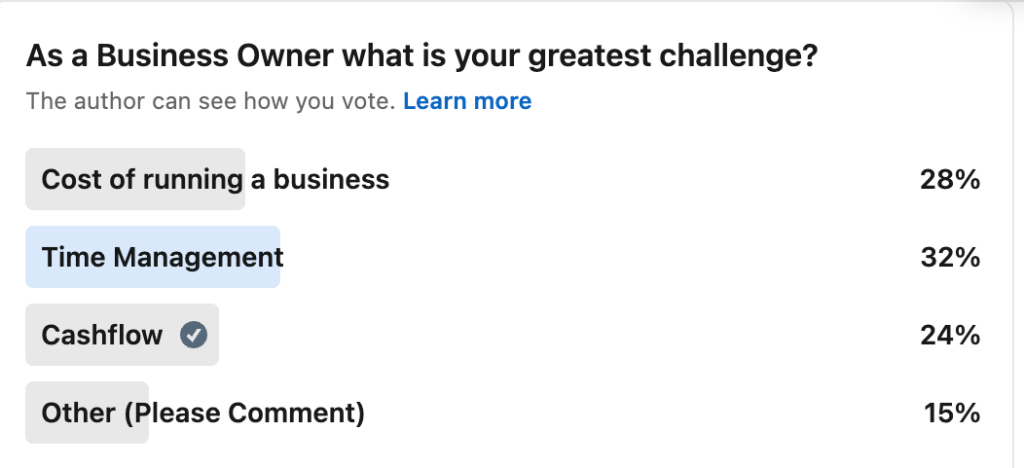Click the 32% result for Time Management
This screenshot has width=1024, height=468.
949,257
